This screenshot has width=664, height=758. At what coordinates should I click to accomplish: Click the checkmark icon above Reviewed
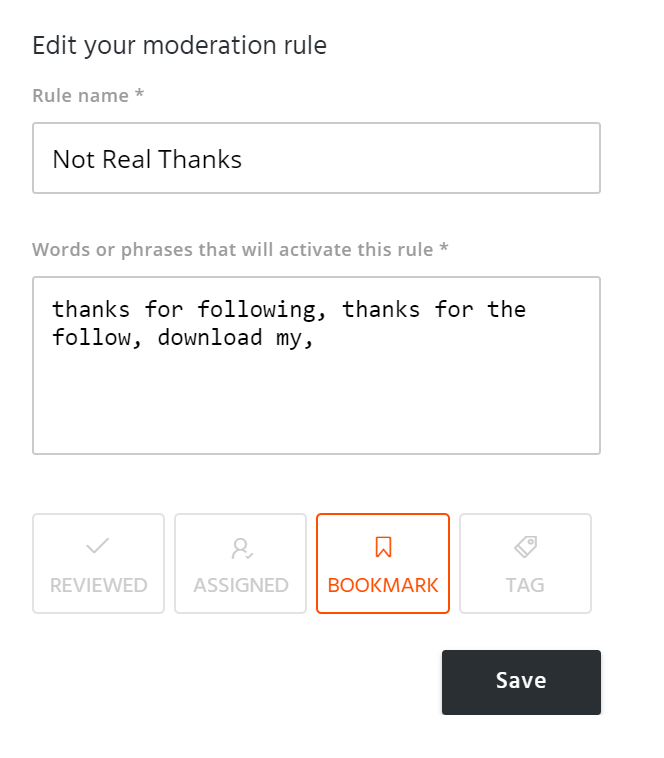(98, 546)
